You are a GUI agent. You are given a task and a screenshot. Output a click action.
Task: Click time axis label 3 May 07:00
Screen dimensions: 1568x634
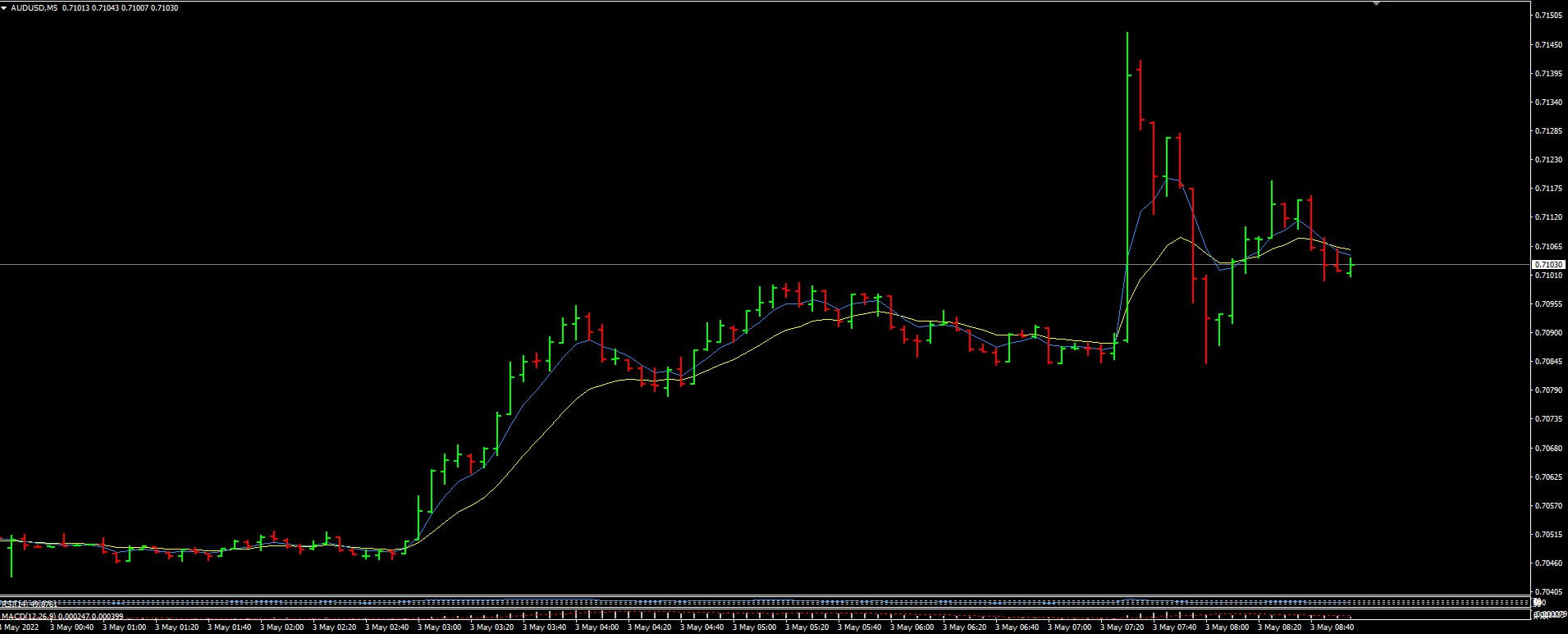1069,627
